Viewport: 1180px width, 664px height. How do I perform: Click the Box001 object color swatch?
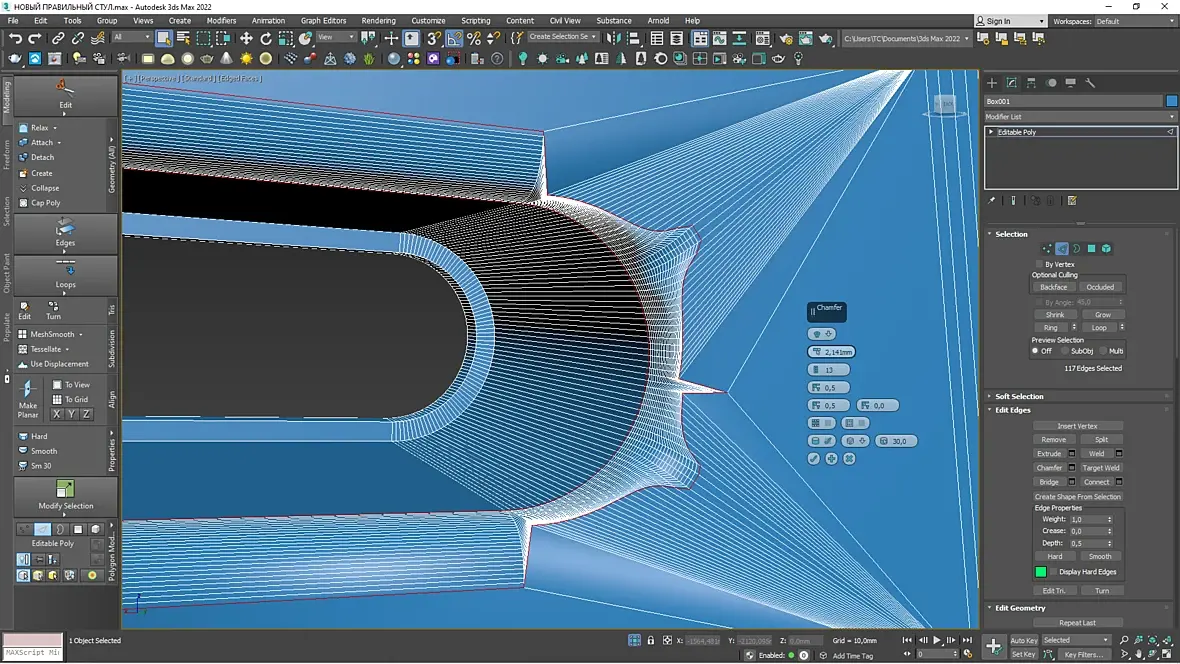point(1171,101)
